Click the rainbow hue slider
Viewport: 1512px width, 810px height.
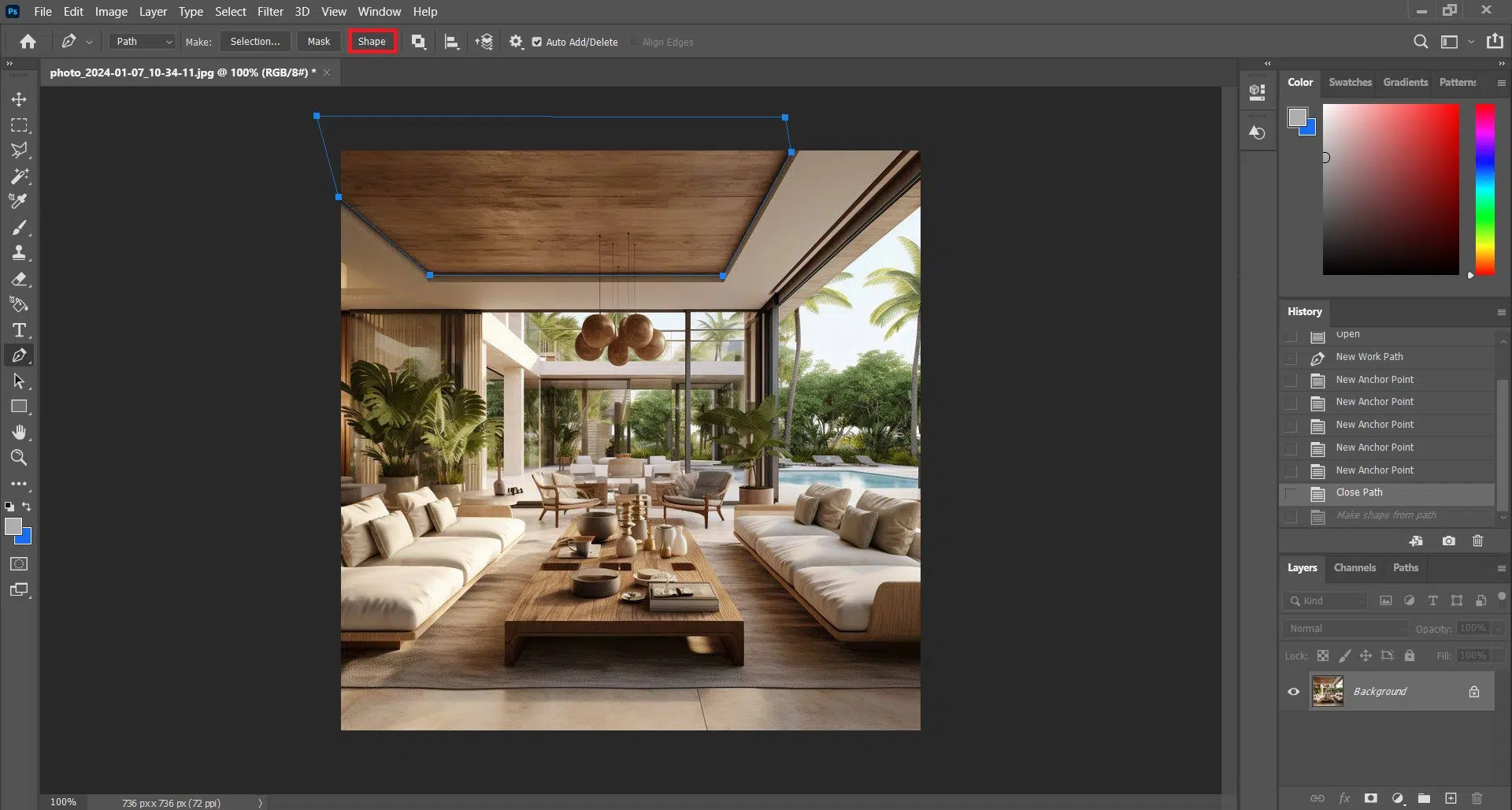tap(1484, 189)
